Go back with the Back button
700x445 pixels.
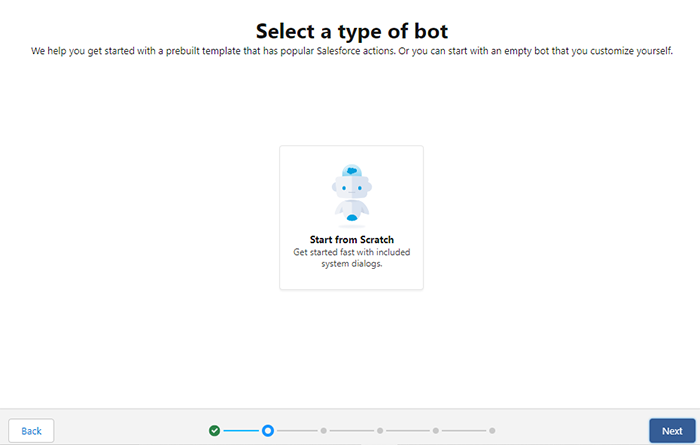point(32,431)
